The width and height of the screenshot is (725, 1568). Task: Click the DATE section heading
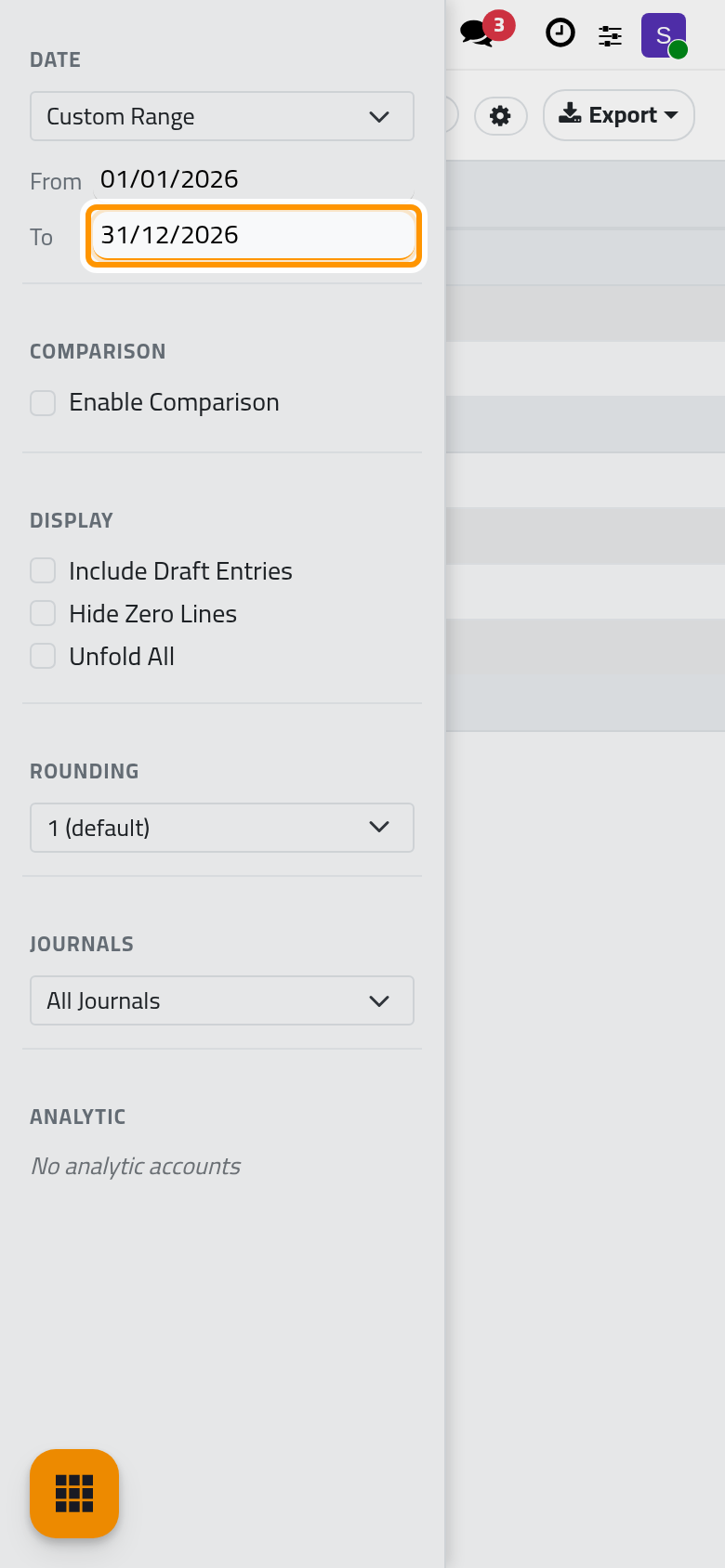coord(56,60)
